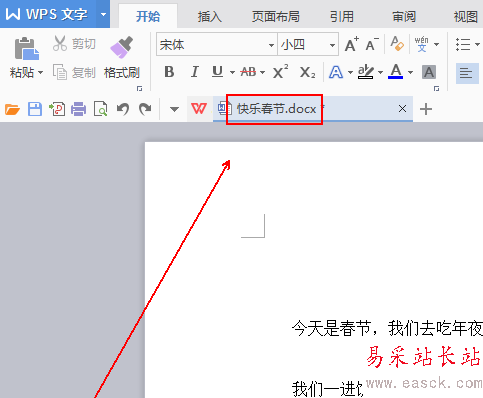Click the undo arrow icon

[x=123, y=109]
